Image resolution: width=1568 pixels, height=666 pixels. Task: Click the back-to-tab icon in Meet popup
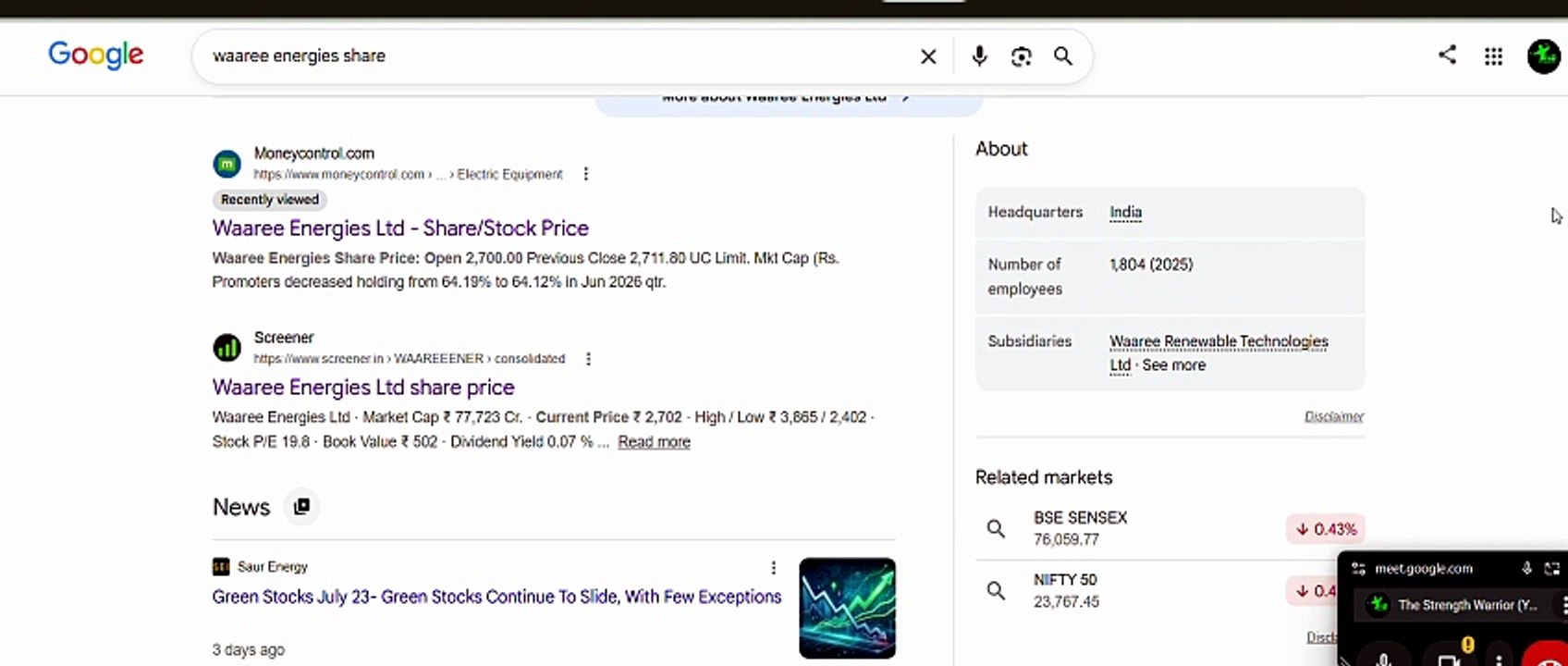[1551, 568]
